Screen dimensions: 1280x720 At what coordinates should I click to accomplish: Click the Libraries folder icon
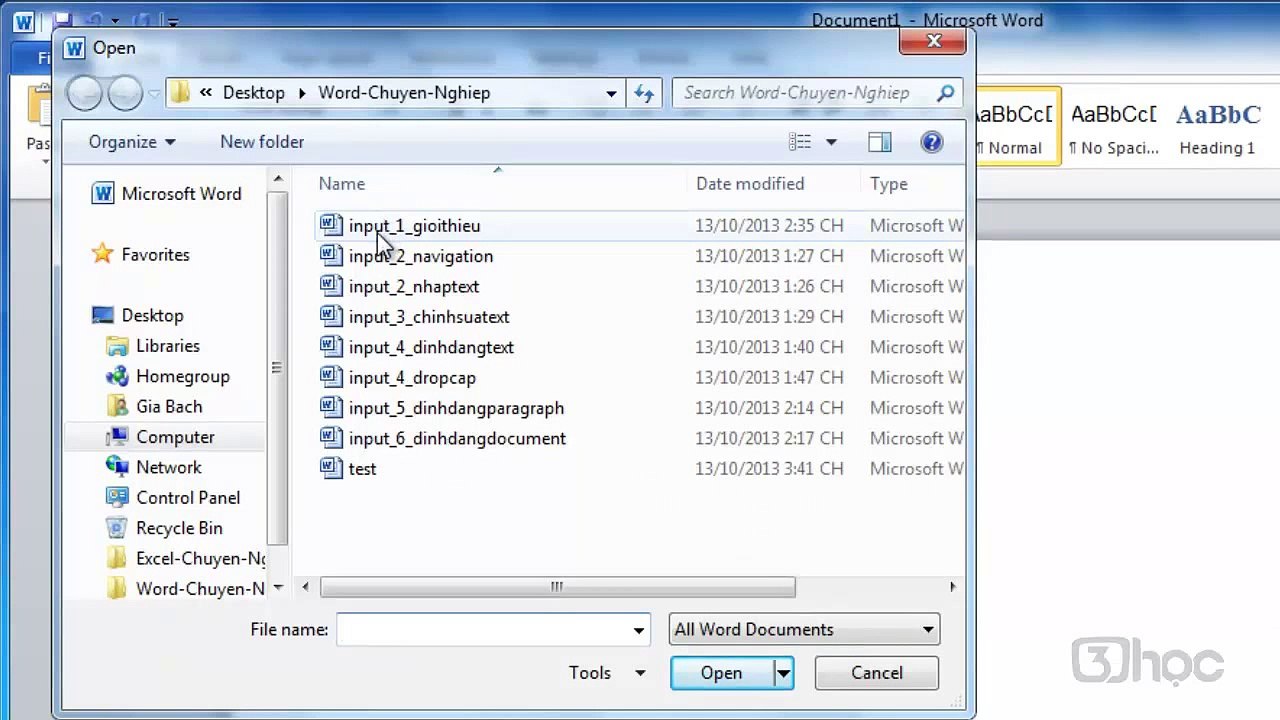pyautogui.click(x=118, y=346)
